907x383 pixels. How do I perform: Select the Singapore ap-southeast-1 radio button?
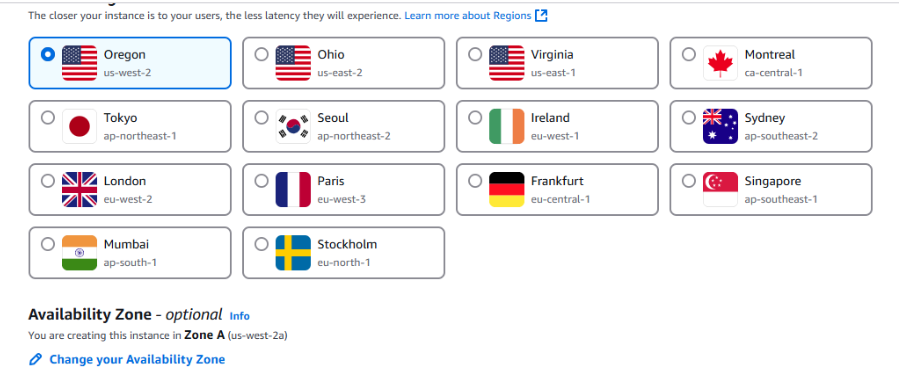pos(688,181)
